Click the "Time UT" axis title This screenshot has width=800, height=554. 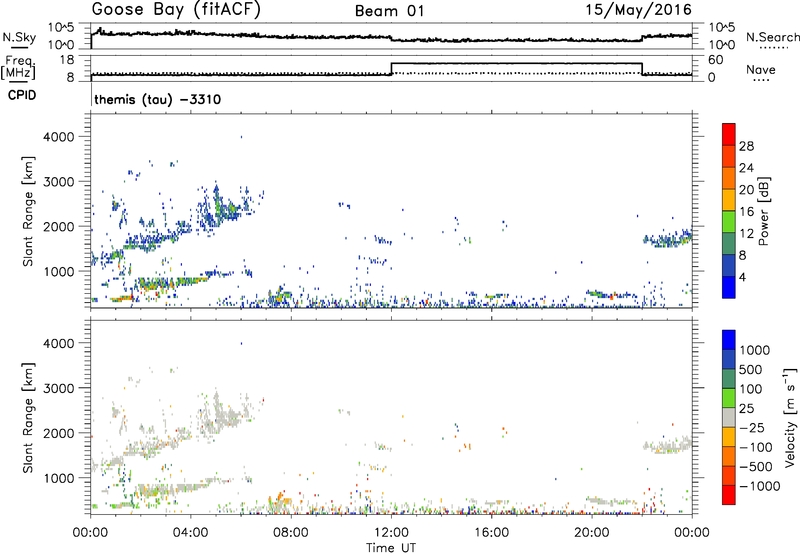[391, 548]
